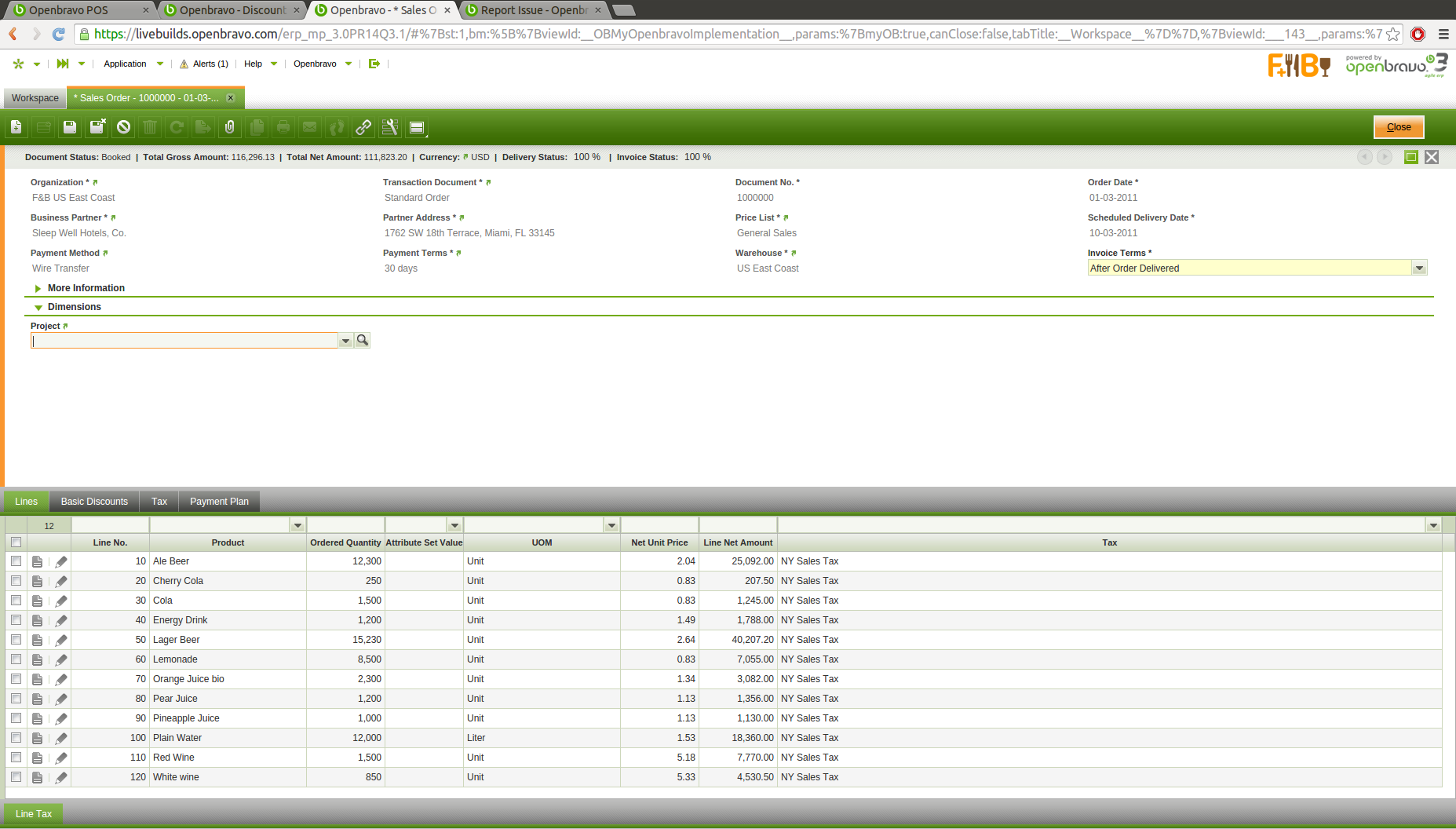
Task: Maximize form with green square icon
Action: pyautogui.click(x=1411, y=157)
